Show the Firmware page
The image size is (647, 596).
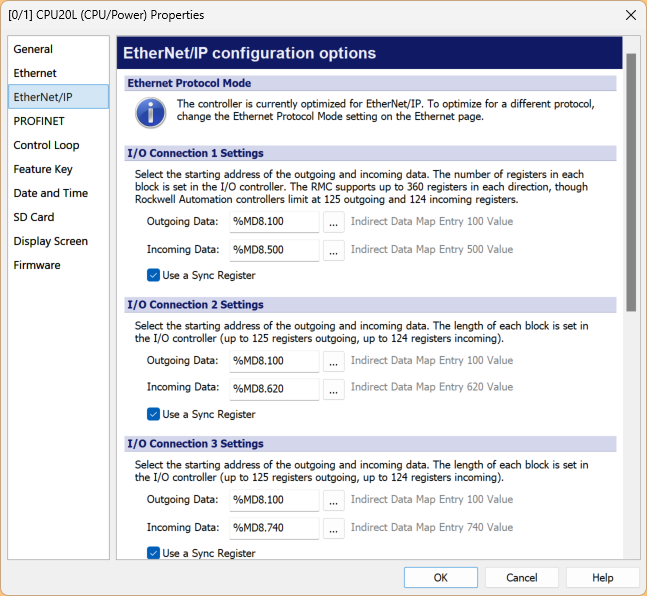click(x=37, y=265)
